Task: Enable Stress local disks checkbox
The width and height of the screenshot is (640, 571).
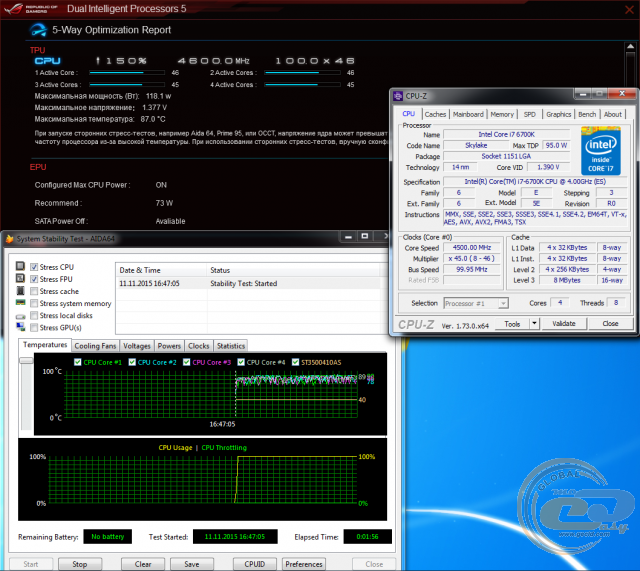Action: coord(34,315)
